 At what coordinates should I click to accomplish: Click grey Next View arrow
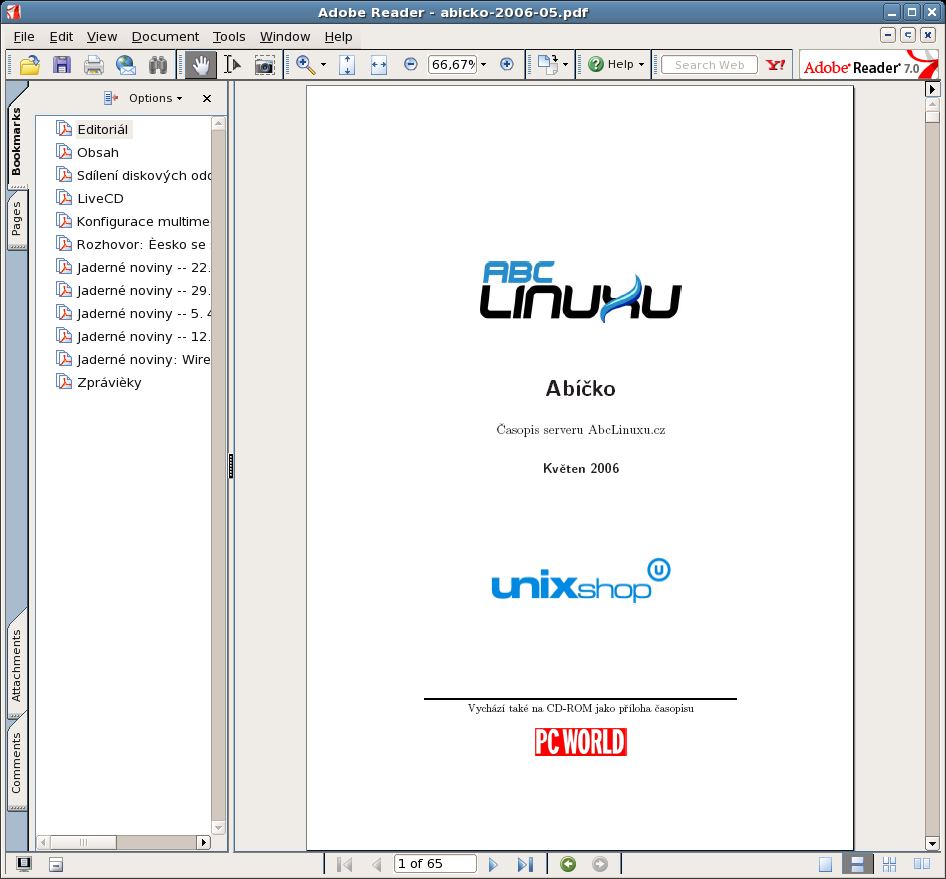[600, 865]
